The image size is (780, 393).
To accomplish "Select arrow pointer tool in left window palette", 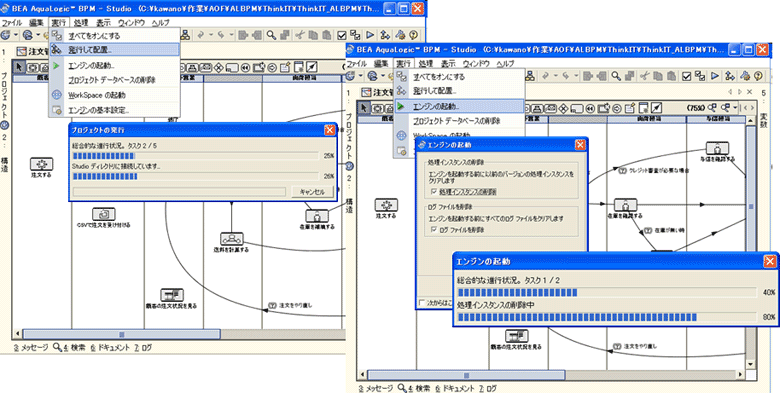I will pos(19,67).
